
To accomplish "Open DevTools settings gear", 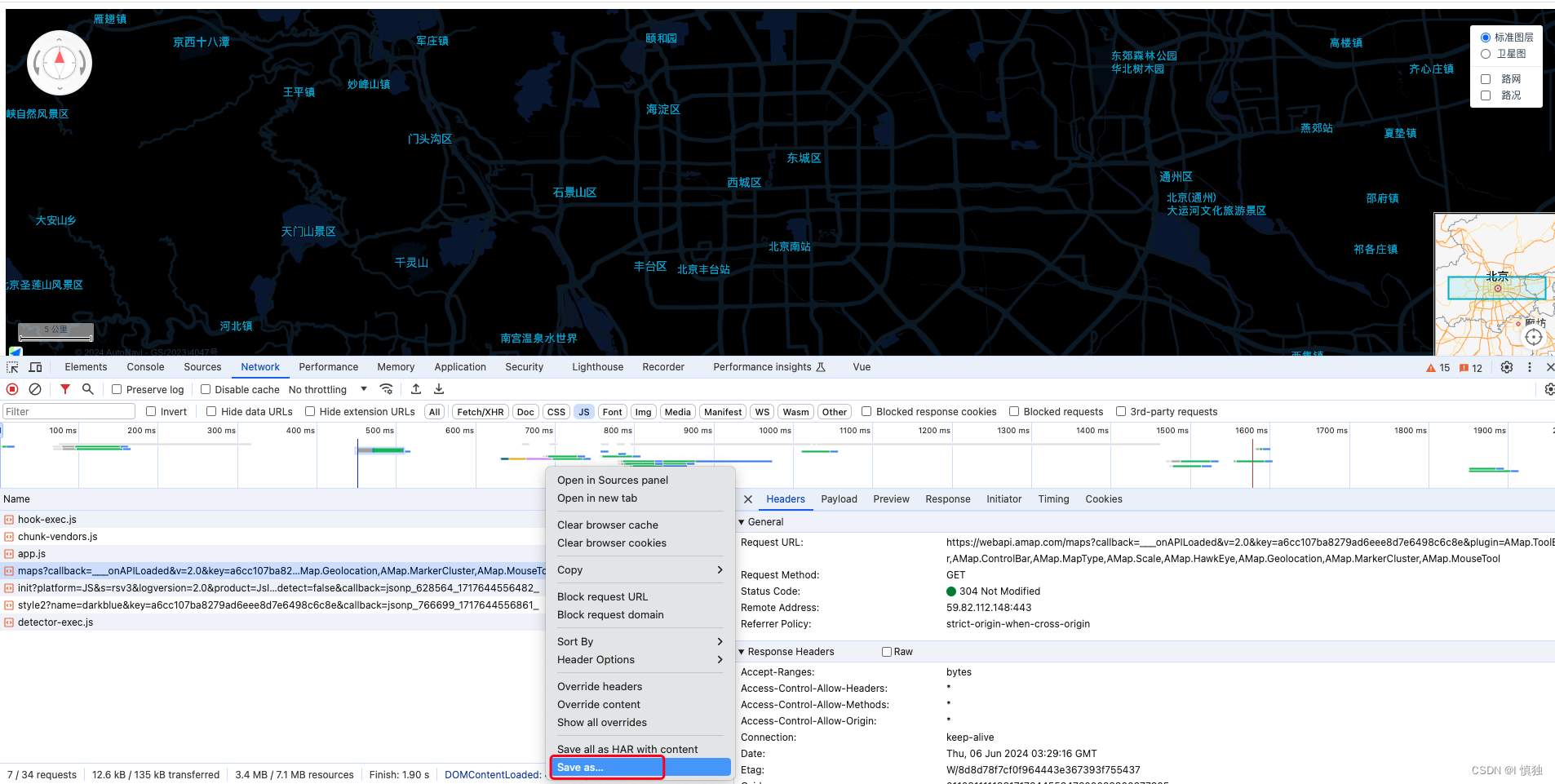I will coord(1507,367).
